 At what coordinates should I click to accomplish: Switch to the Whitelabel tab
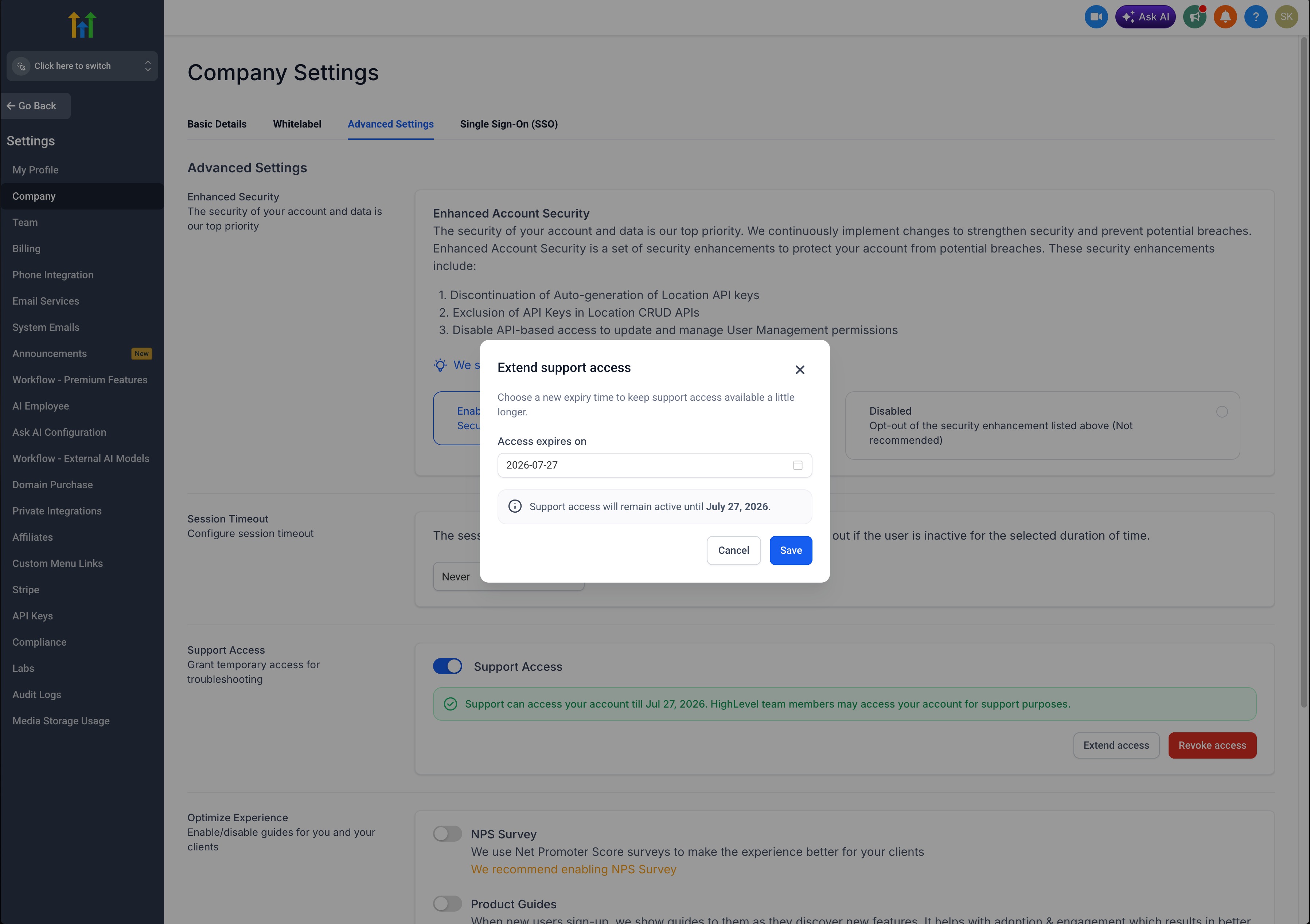[297, 124]
